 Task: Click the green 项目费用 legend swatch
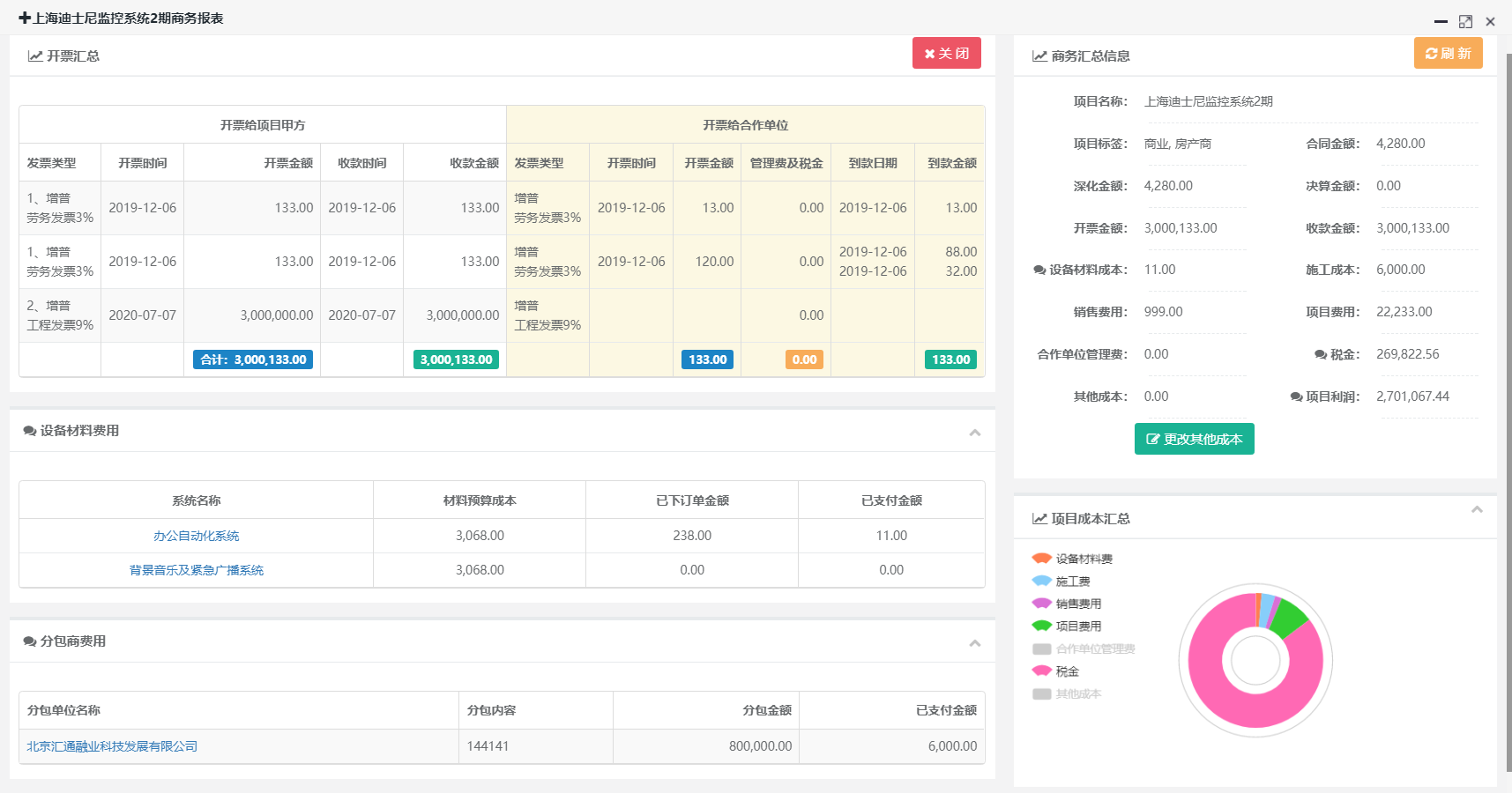pyautogui.click(x=1042, y=626)
